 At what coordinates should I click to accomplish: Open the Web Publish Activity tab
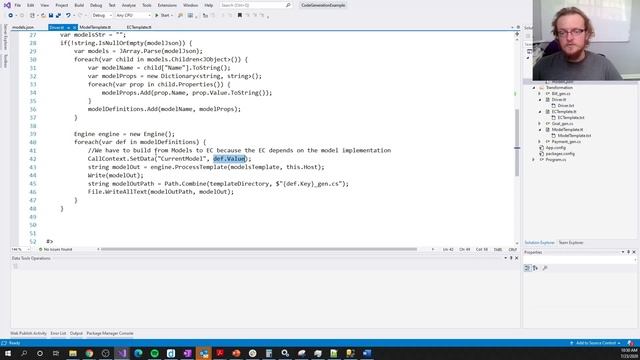pyautogui.click(x=28, y=333)
